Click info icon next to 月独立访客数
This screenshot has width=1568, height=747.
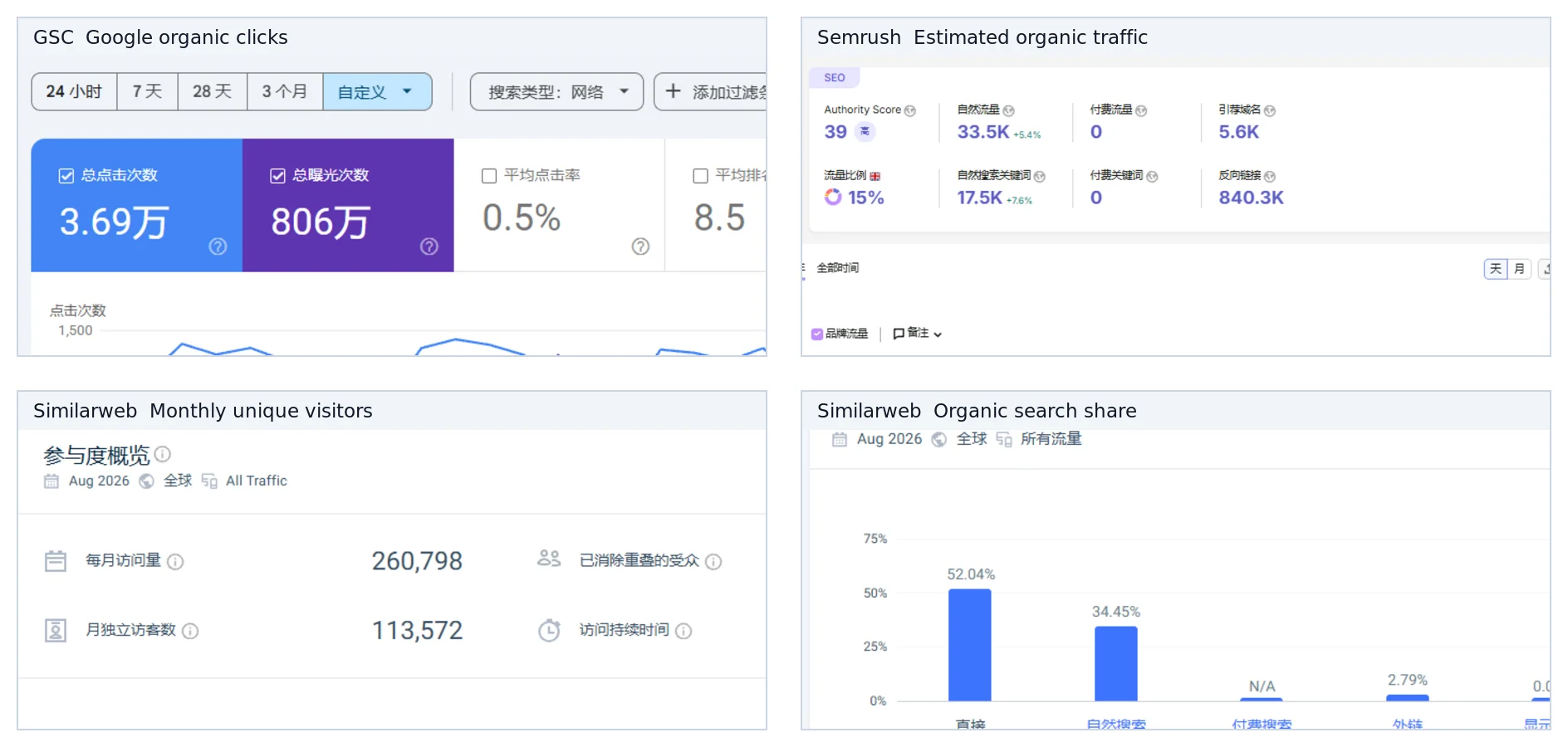click(190, 631)
